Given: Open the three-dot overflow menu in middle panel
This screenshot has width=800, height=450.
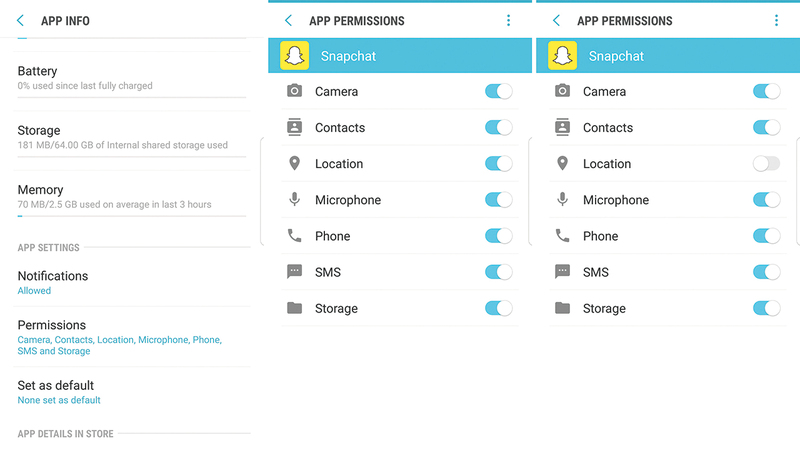Looking at the screenshot, I should (x=508, y=21).
